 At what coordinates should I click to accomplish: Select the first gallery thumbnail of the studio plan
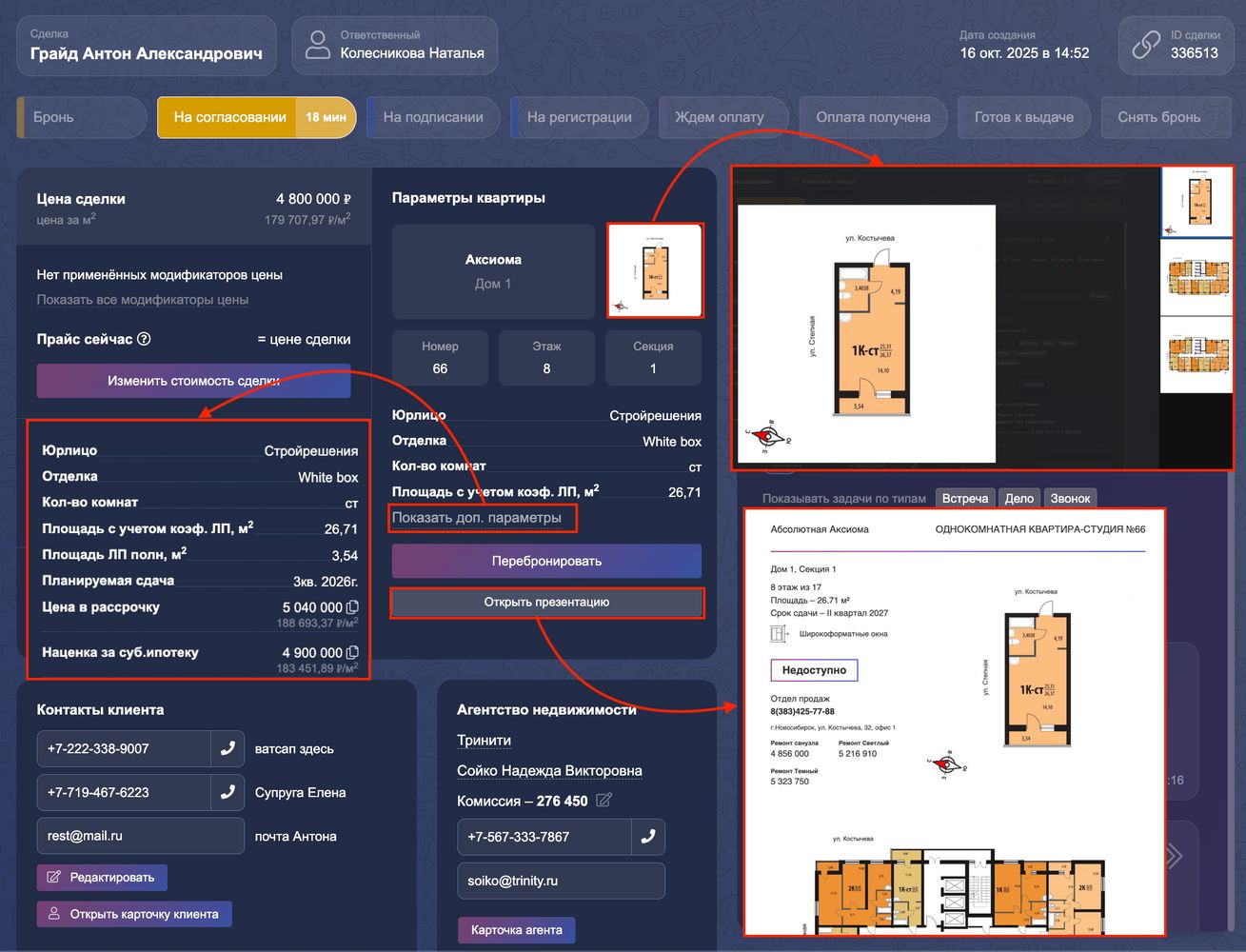[x=1197, y=202]
